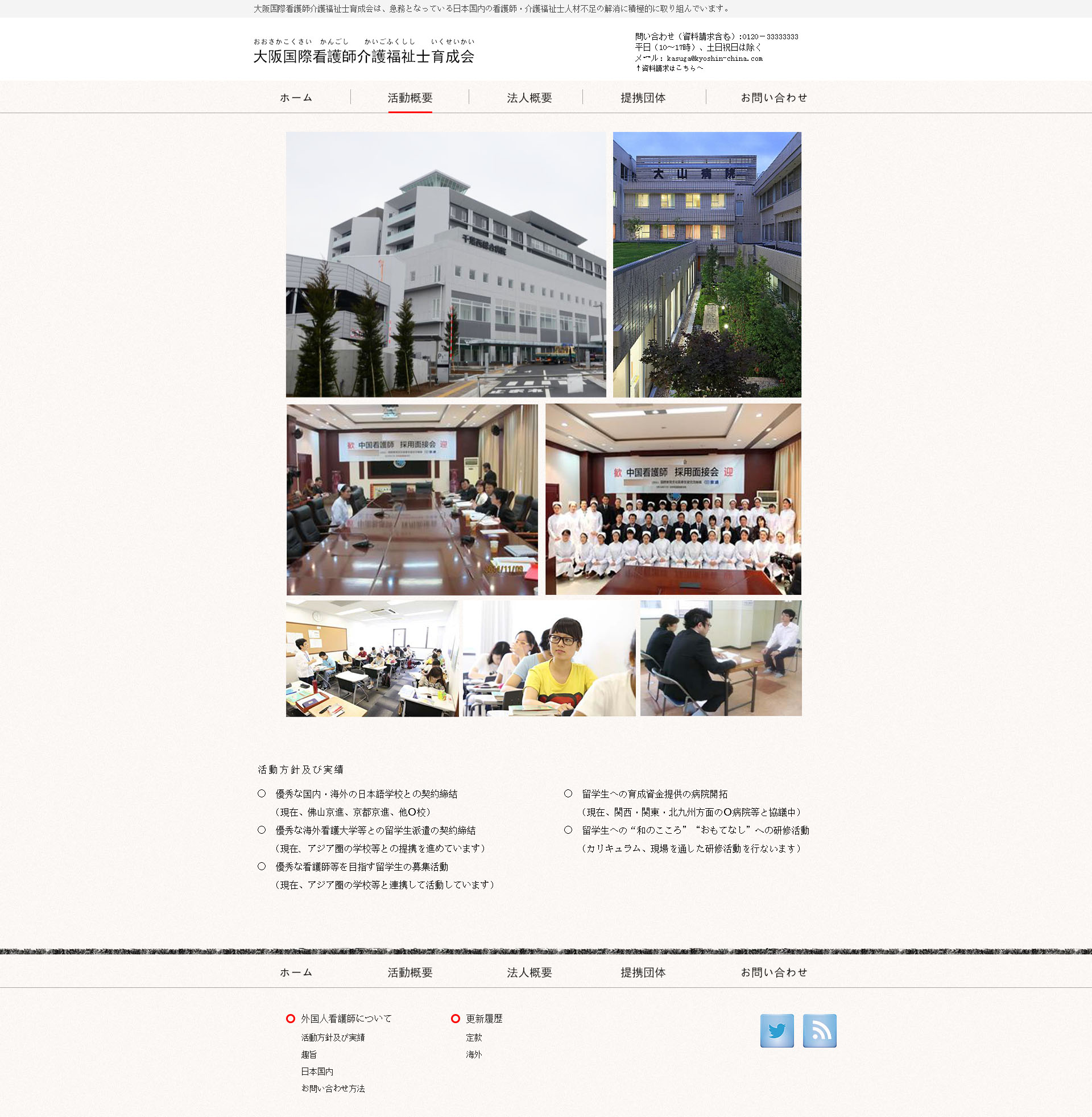Click red circle beside 外国人看護師について
Screen dimensions: 1092x1117
pyautogui.click(x=290, y=1019)
